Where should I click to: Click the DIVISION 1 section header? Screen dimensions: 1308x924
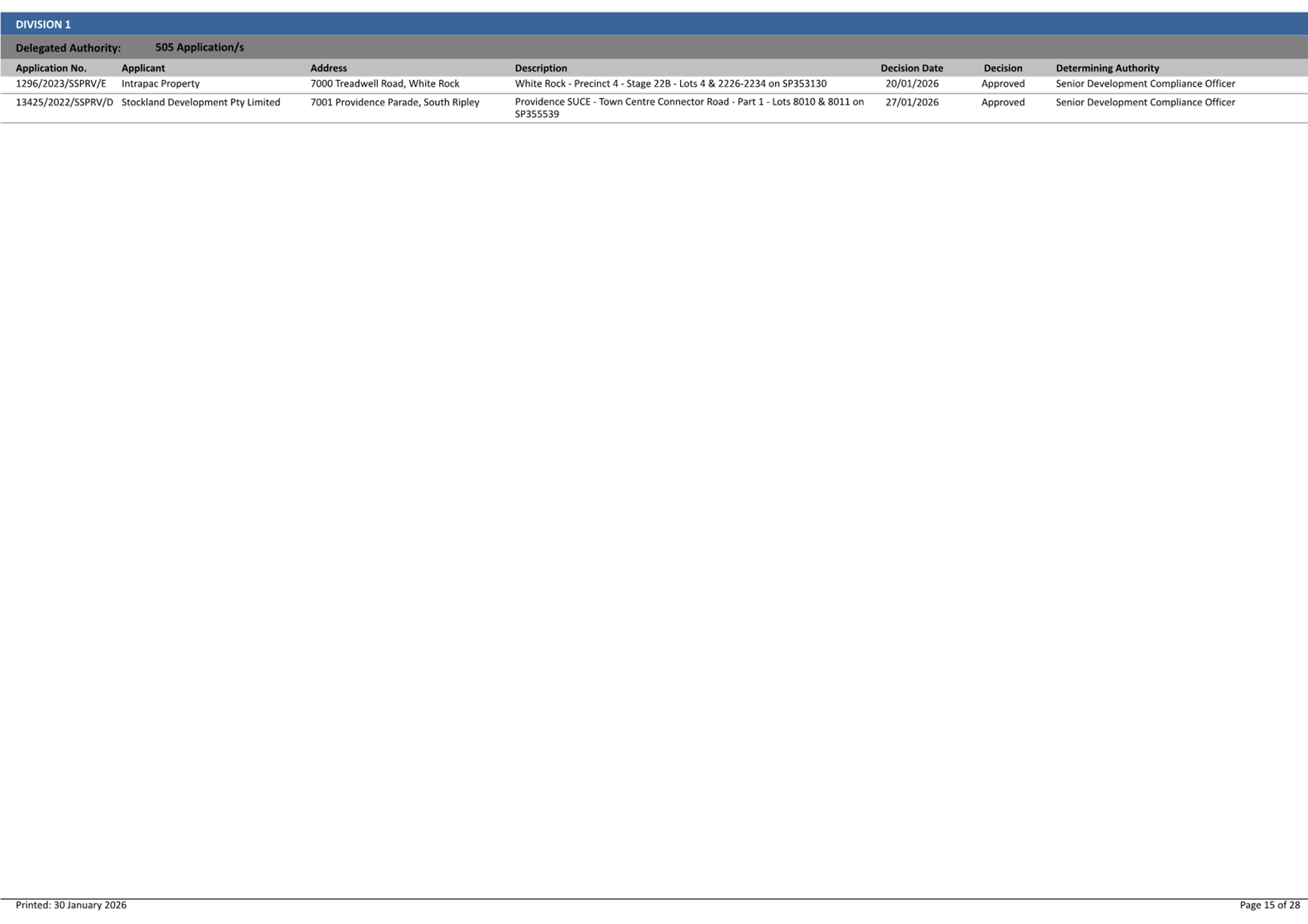43,24
